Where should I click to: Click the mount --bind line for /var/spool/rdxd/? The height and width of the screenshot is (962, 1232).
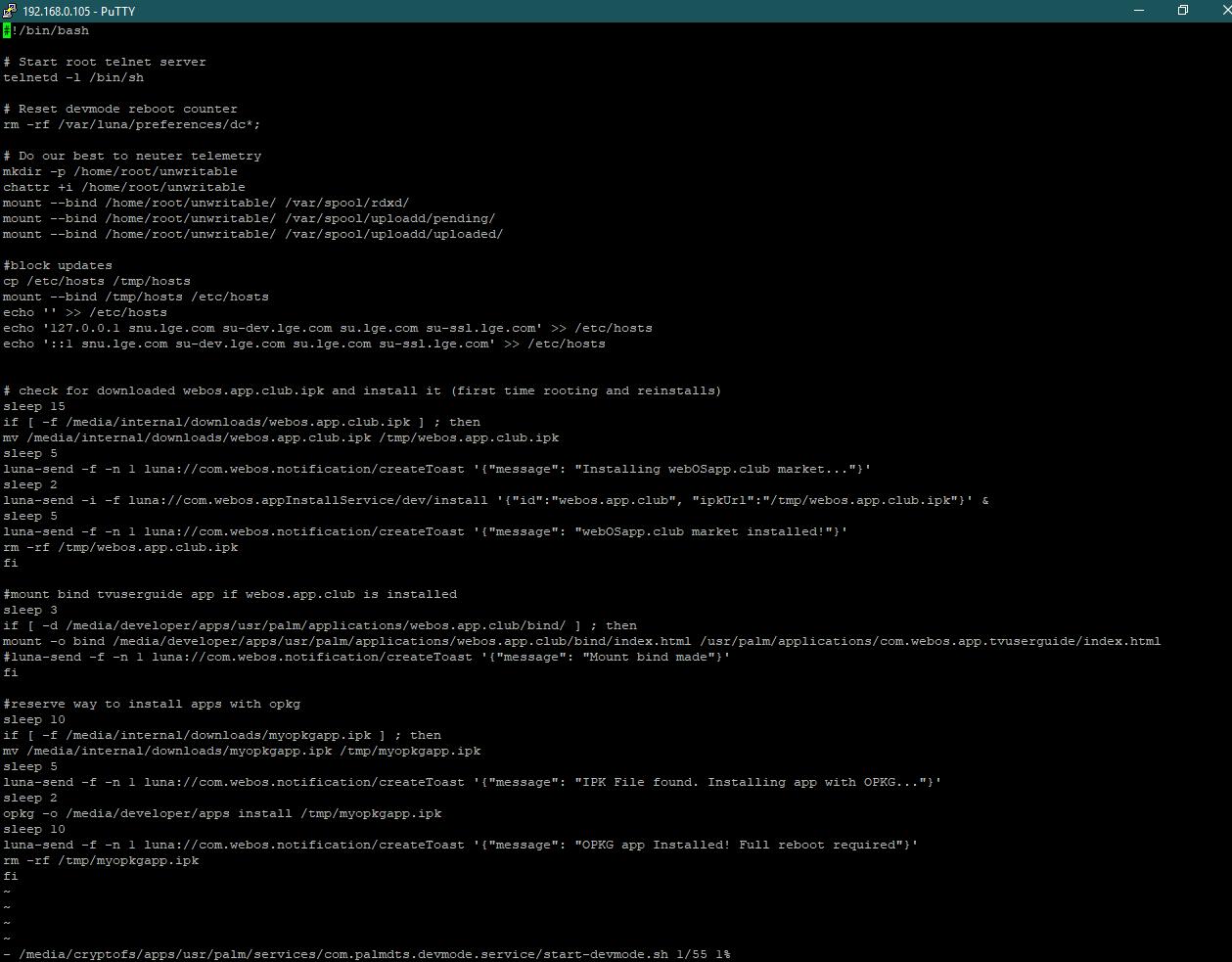[205, 203]
